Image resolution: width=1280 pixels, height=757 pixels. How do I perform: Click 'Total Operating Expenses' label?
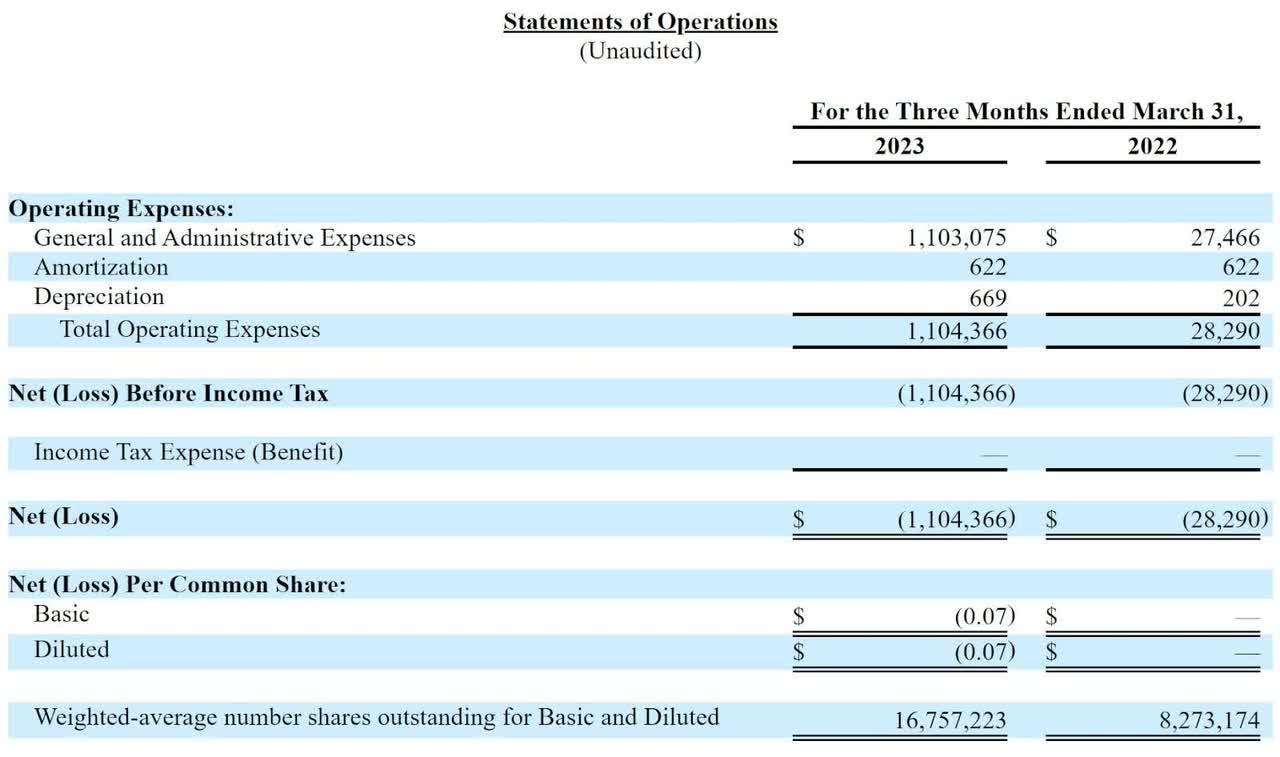(x=190, y=329)
